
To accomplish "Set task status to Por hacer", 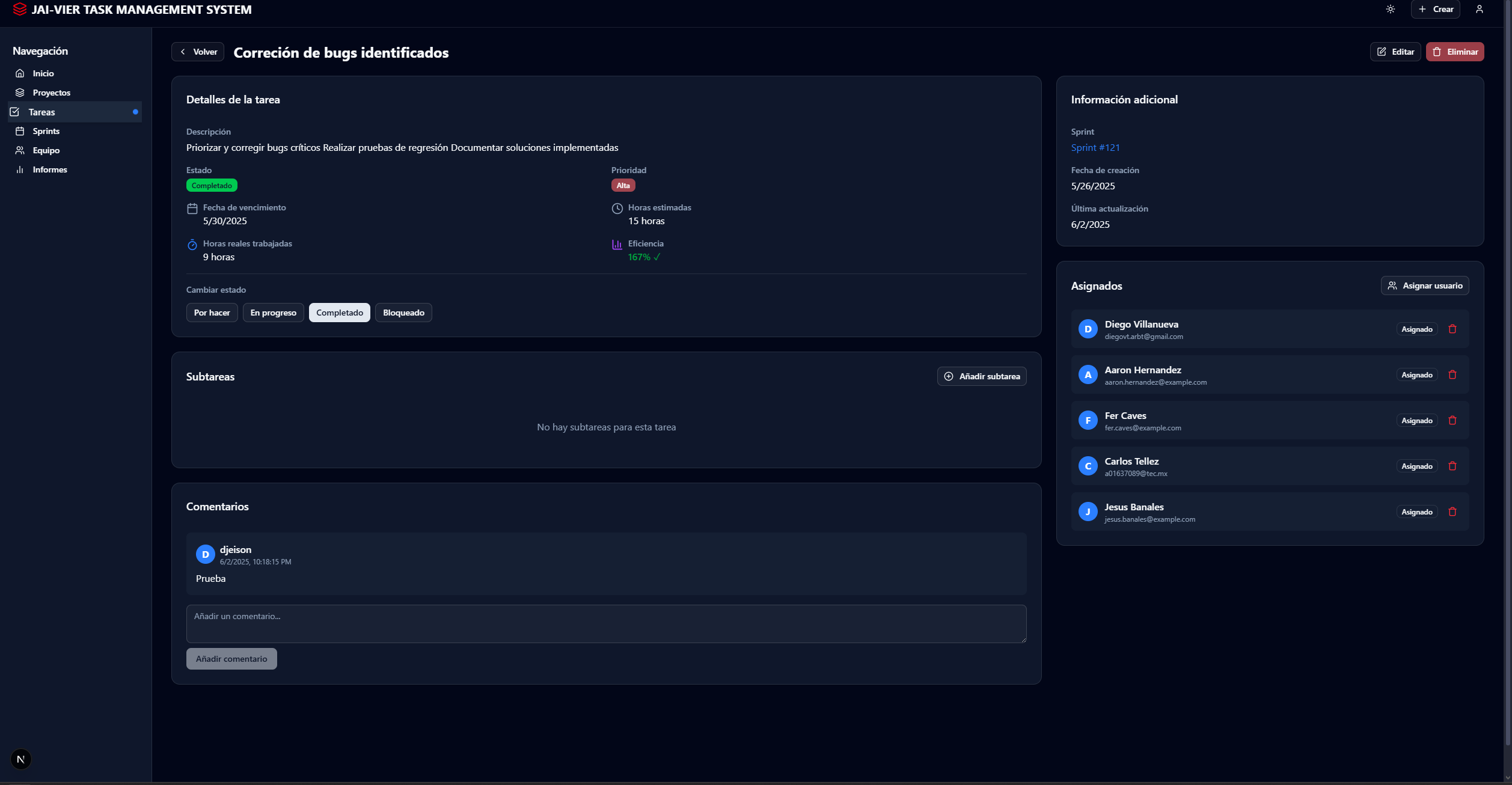I will (x=212, y=313).
